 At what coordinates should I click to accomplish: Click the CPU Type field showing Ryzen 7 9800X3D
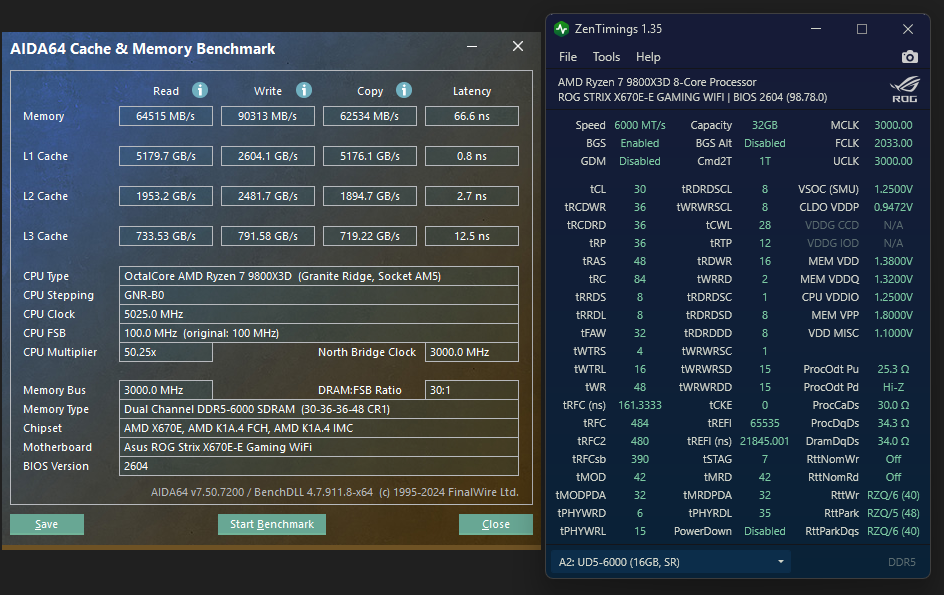[318, 276]
